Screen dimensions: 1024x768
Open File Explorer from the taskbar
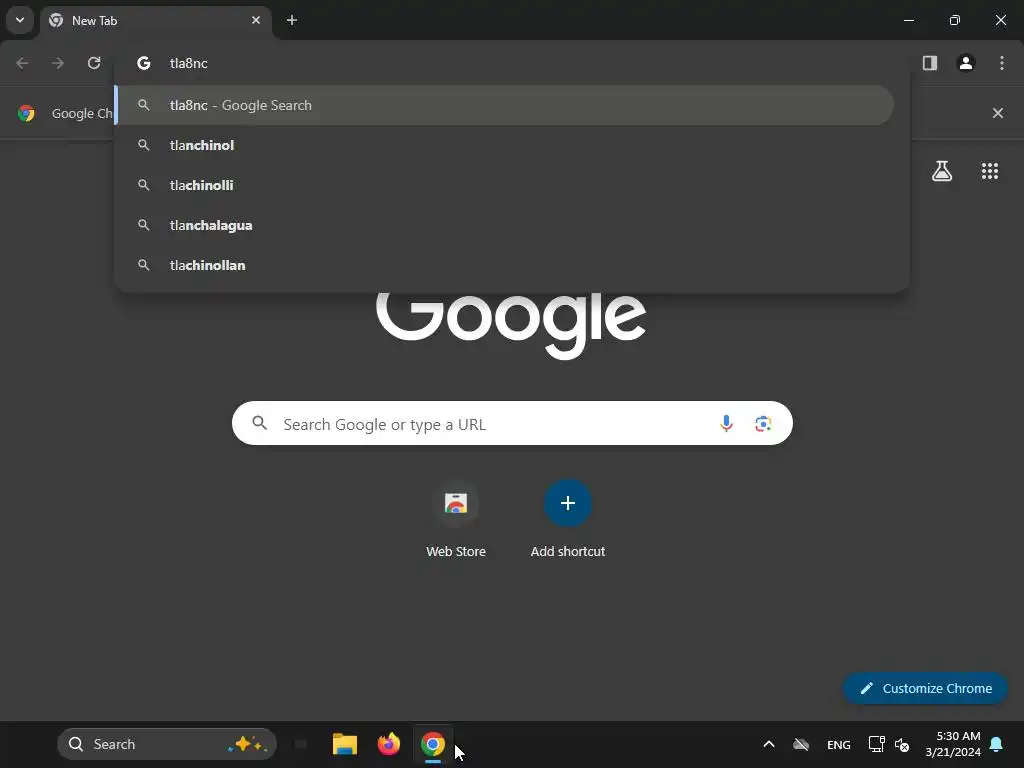[345, 744]
